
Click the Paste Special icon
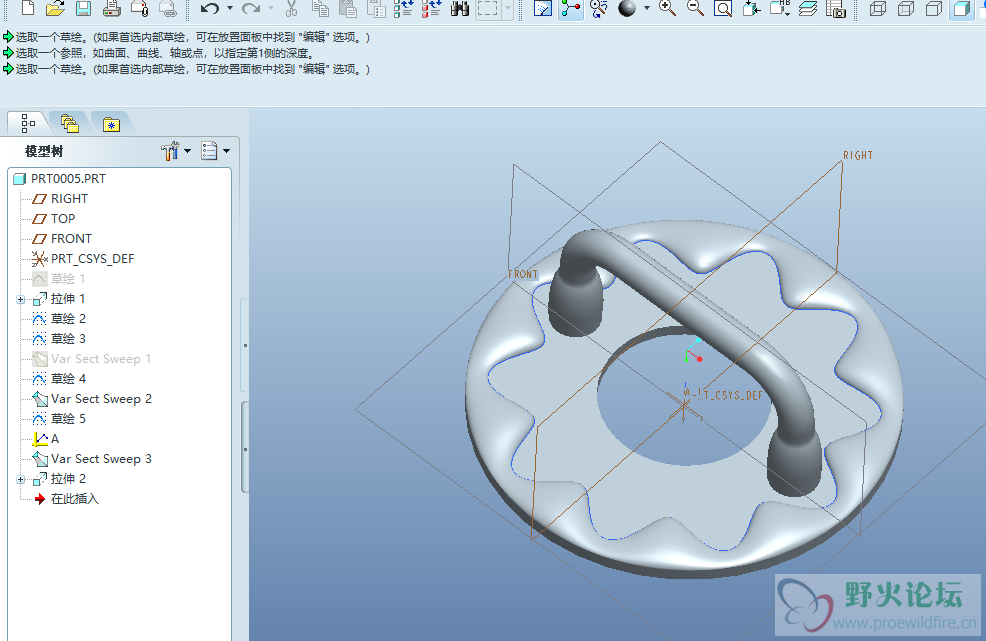[376, 8]
